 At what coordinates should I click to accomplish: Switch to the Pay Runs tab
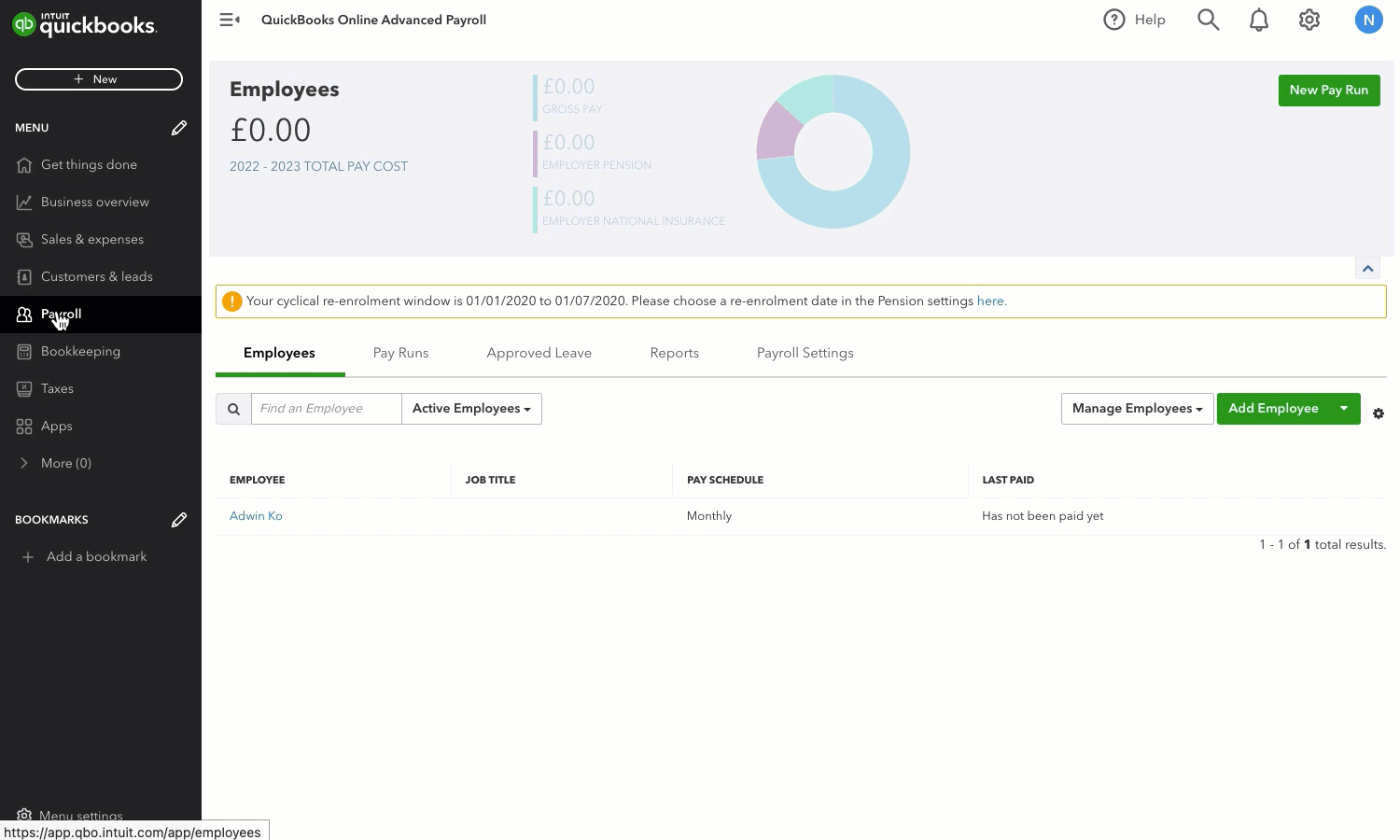click(x=400, y=353)
